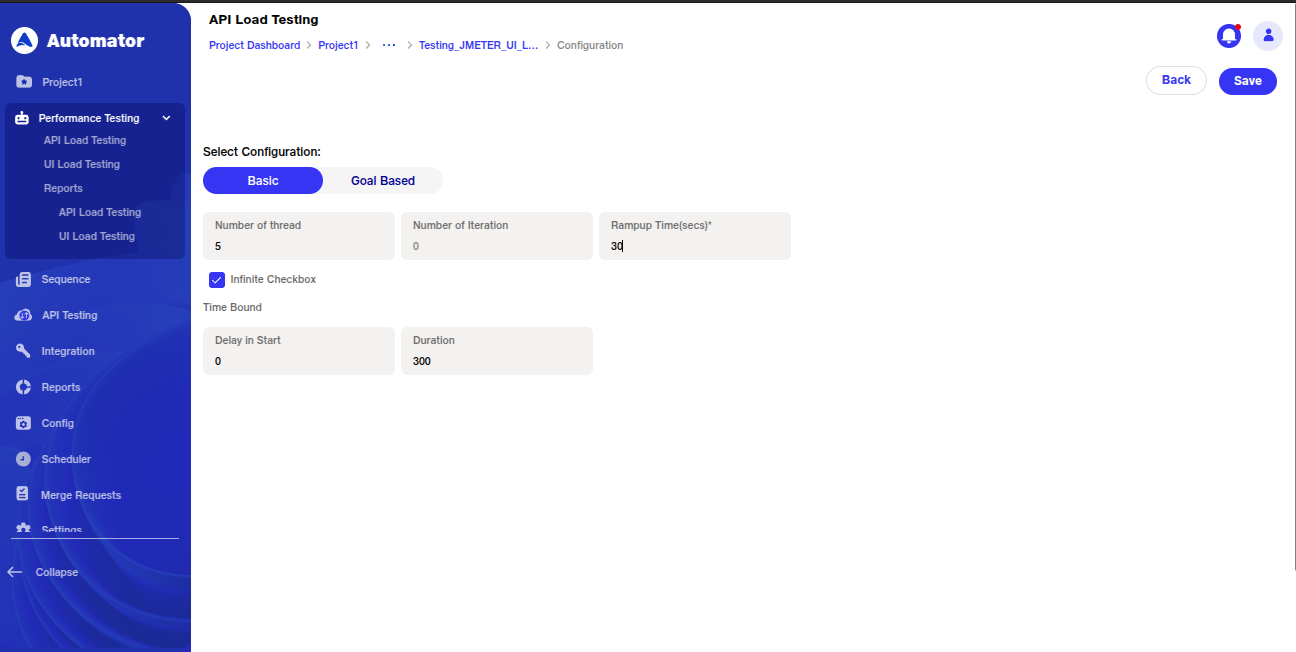Click the Config sidebar icon
This screenshot has height=652, width=1296.
click(x=24, y=423)
